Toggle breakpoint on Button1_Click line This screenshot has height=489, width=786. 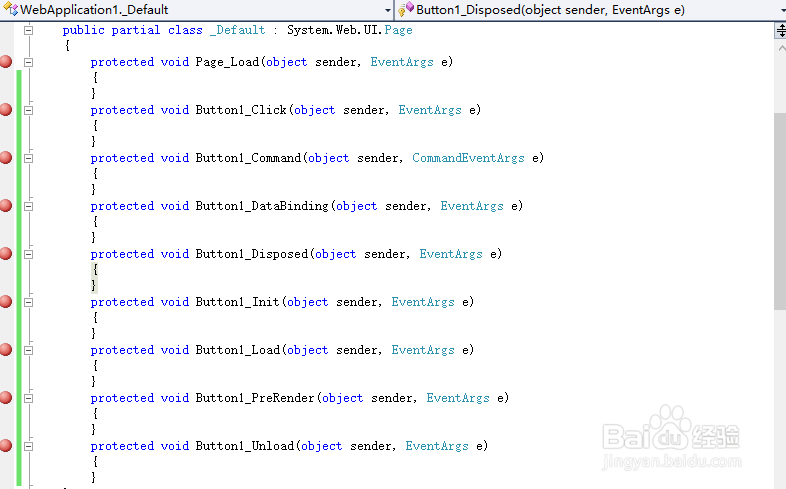pos(6,110)
